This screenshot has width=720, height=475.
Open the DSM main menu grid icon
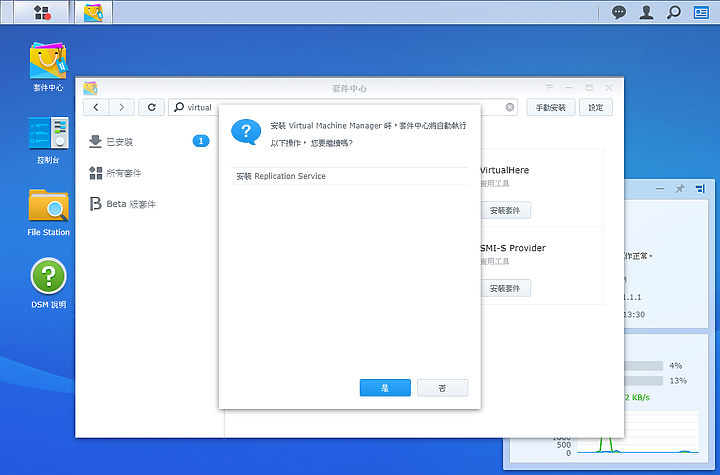42,12
